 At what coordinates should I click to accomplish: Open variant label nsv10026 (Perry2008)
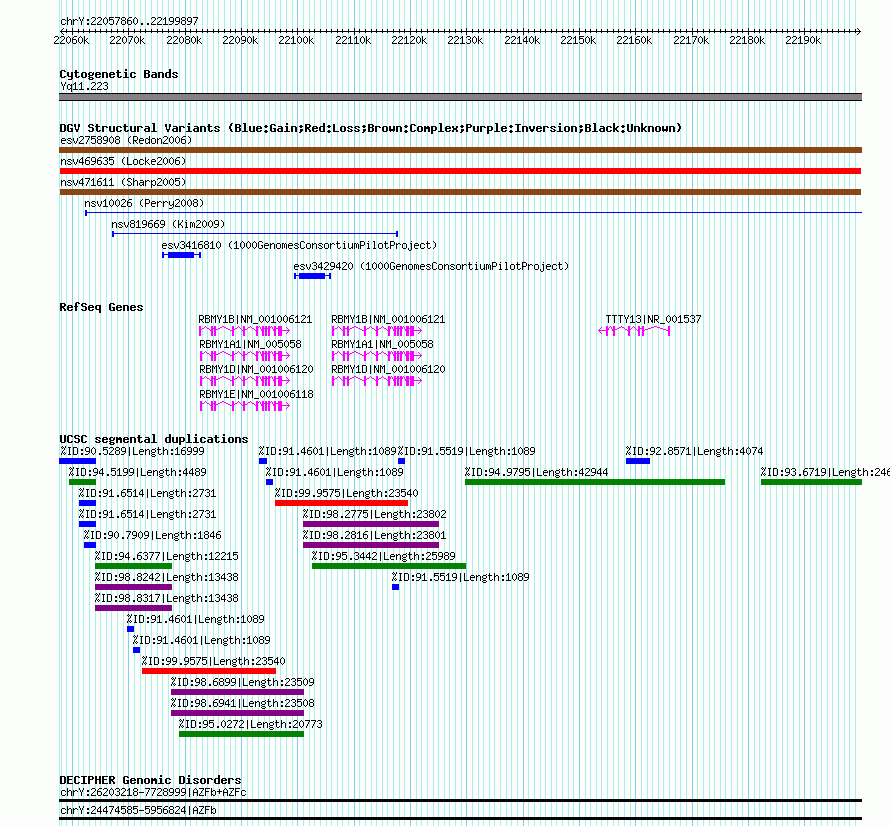pyautogui.click(x=144, y=203)
